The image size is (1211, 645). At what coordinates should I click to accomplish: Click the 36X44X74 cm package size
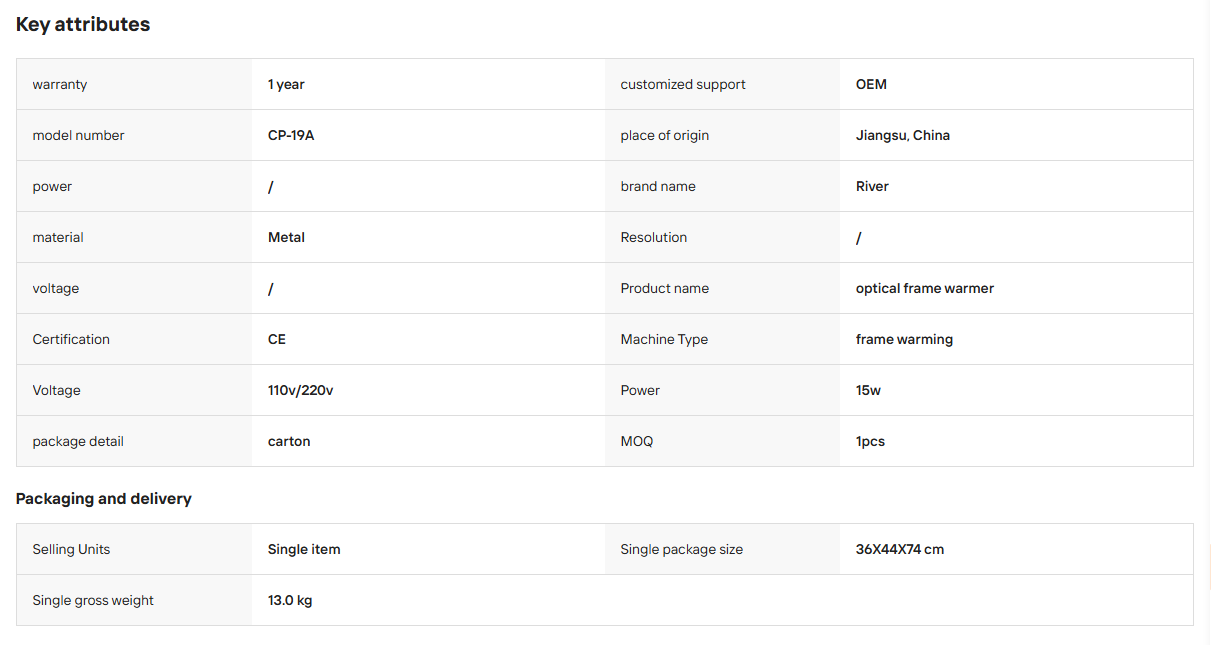coord(900,549)
